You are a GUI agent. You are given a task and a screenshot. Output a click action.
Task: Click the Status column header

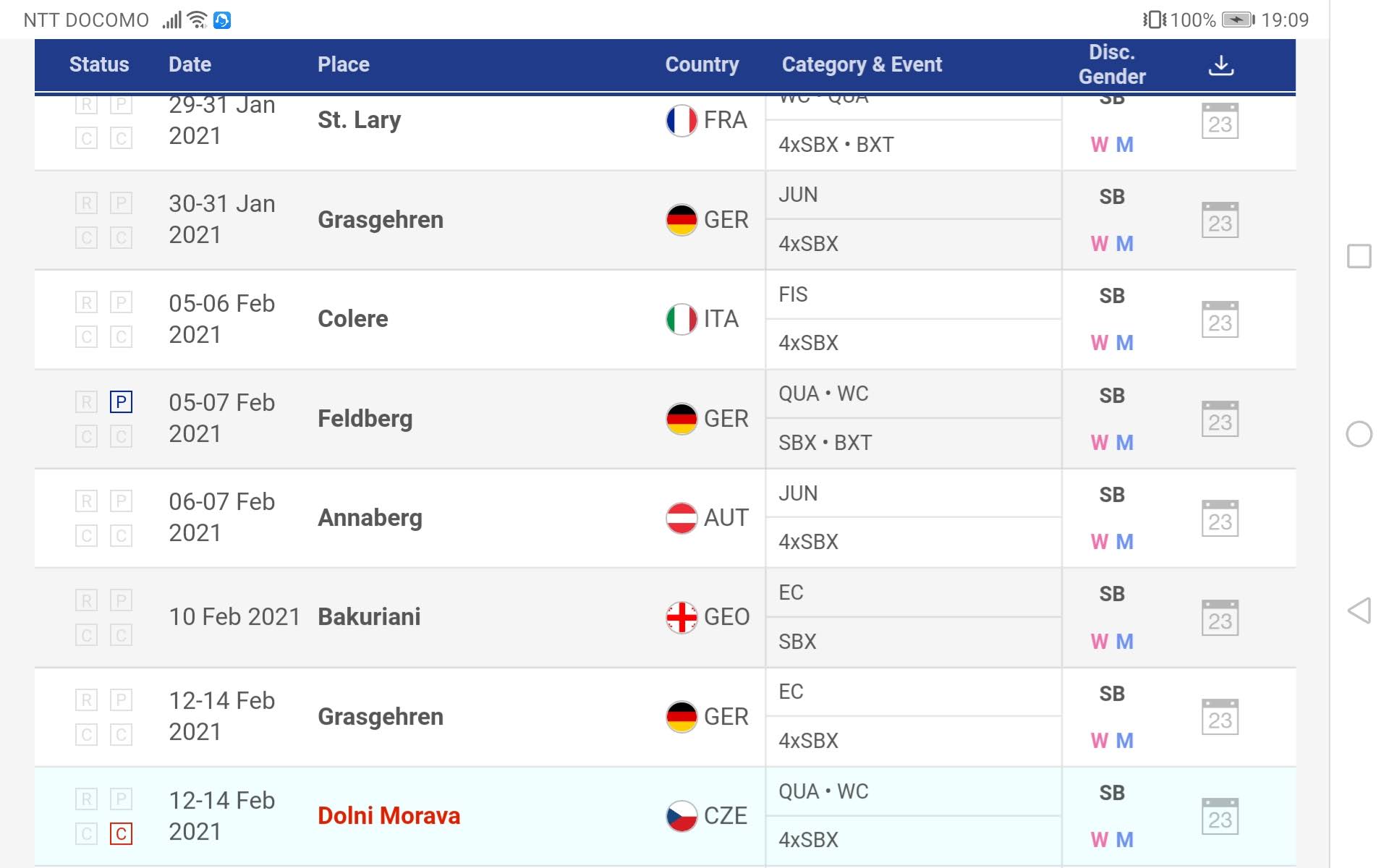tap(99, 64)
